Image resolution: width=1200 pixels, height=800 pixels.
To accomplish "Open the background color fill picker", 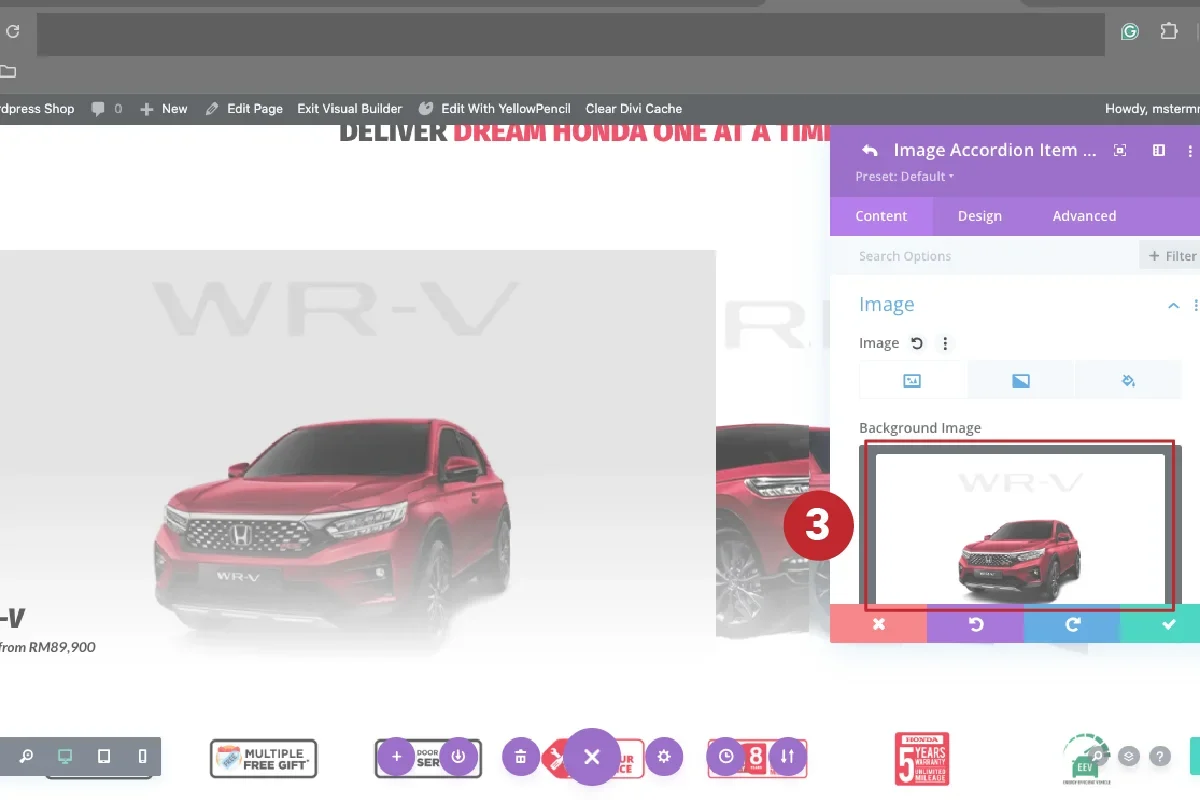I will pyautogui.click(x=1129, y=380).
